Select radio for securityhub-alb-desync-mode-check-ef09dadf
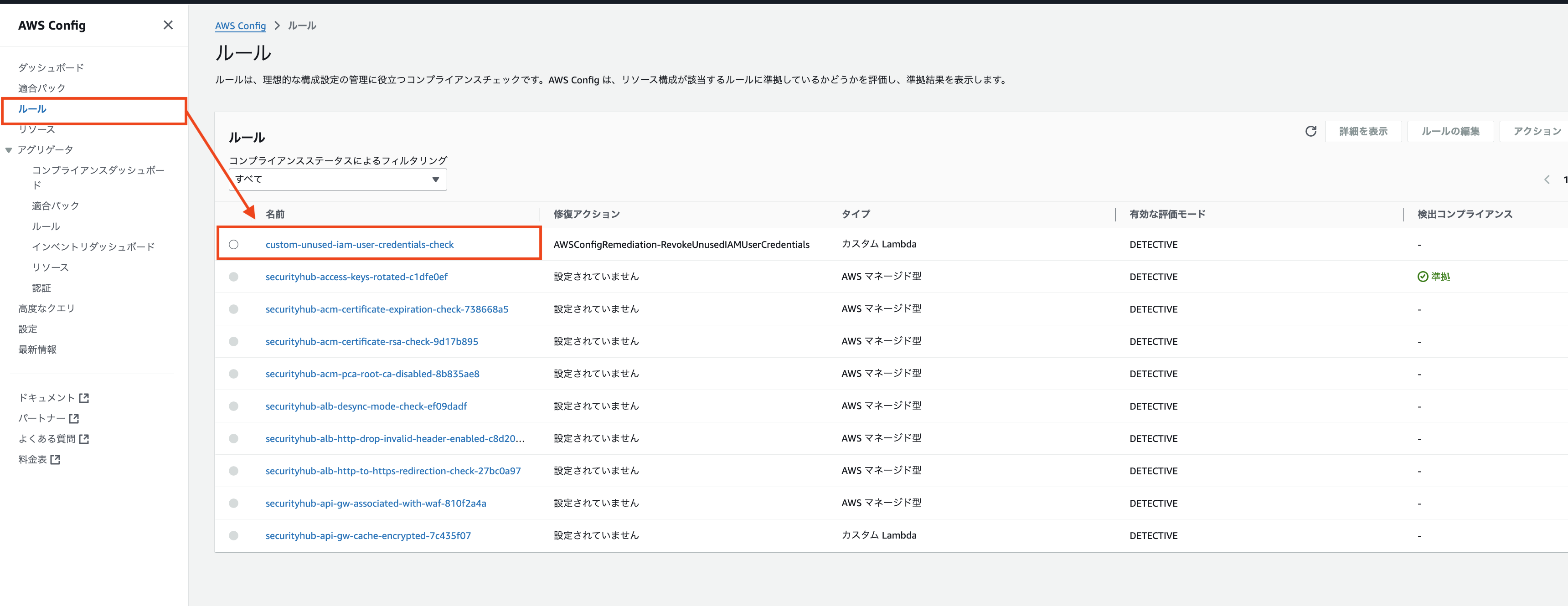Viewport: 1568px width, 606px height. 234,406
